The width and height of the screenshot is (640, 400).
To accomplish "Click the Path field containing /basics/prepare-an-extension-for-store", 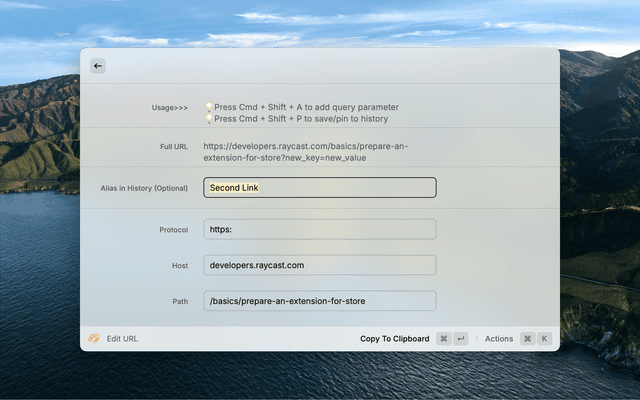I will coord(320,301).
